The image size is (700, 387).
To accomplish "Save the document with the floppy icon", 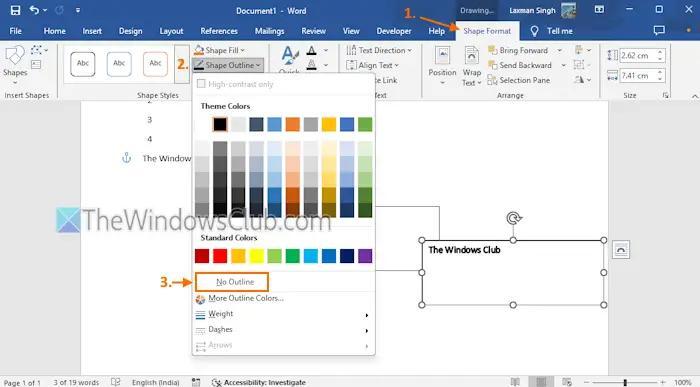I will pyautogui.click(x=15, y=10).
